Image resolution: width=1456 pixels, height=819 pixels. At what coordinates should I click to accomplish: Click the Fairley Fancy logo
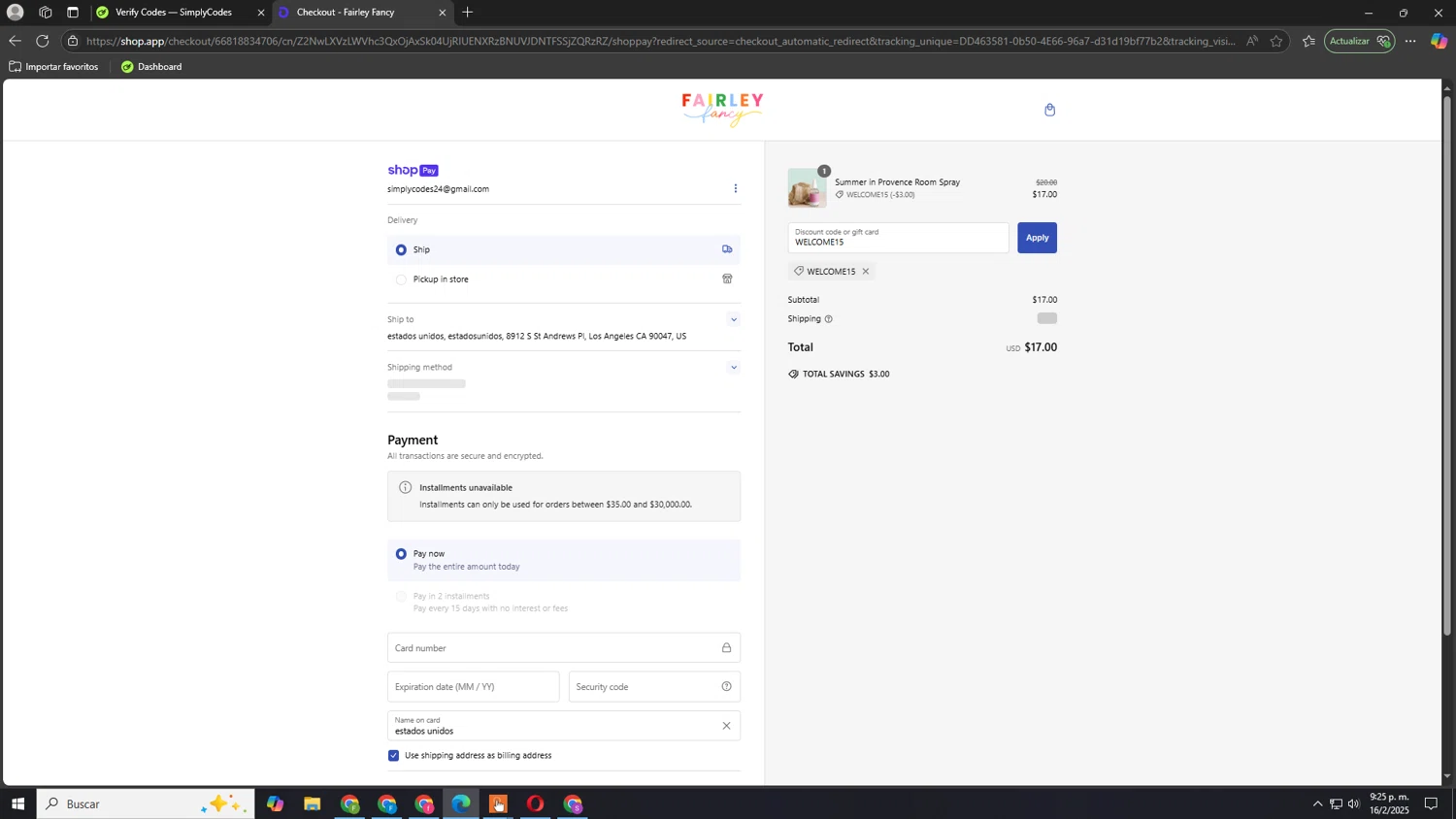pyautogui.click(x=722, y=110)
